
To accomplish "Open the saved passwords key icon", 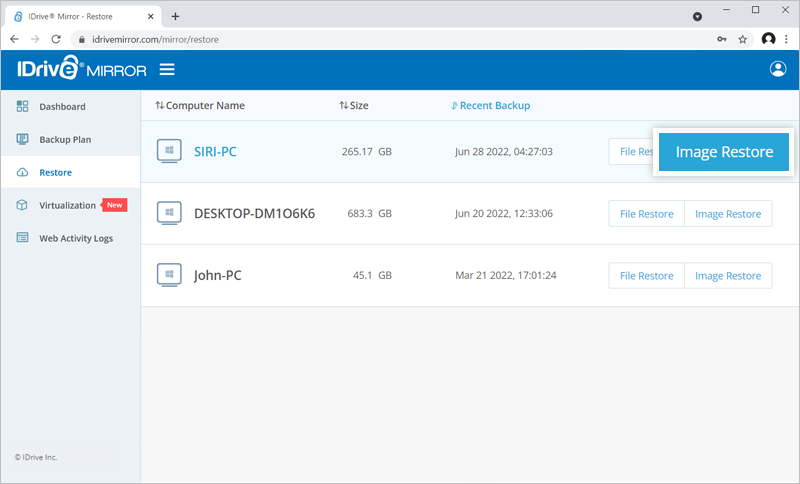I will (x=721, y=39).
